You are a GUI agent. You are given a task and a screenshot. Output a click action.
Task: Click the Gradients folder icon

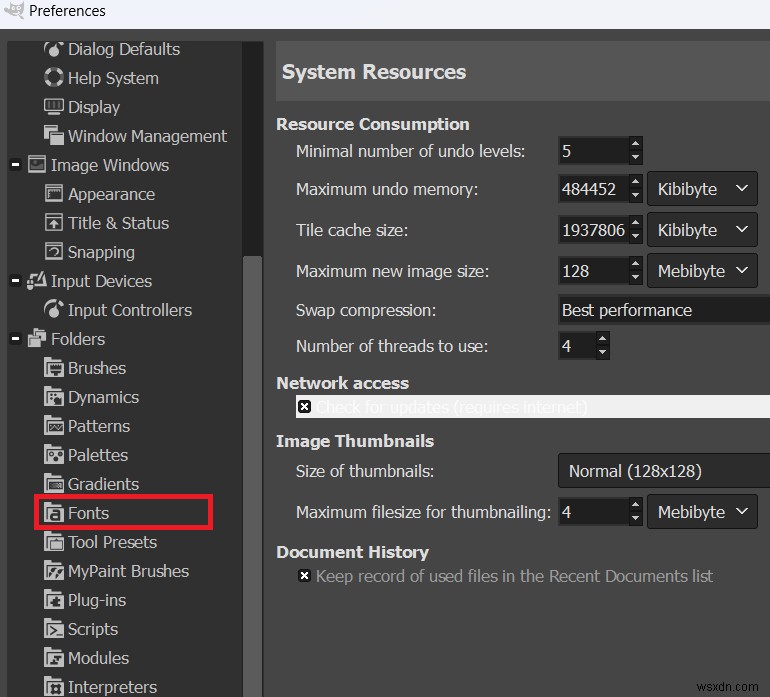pyautogui.click(x=54, y=483)
